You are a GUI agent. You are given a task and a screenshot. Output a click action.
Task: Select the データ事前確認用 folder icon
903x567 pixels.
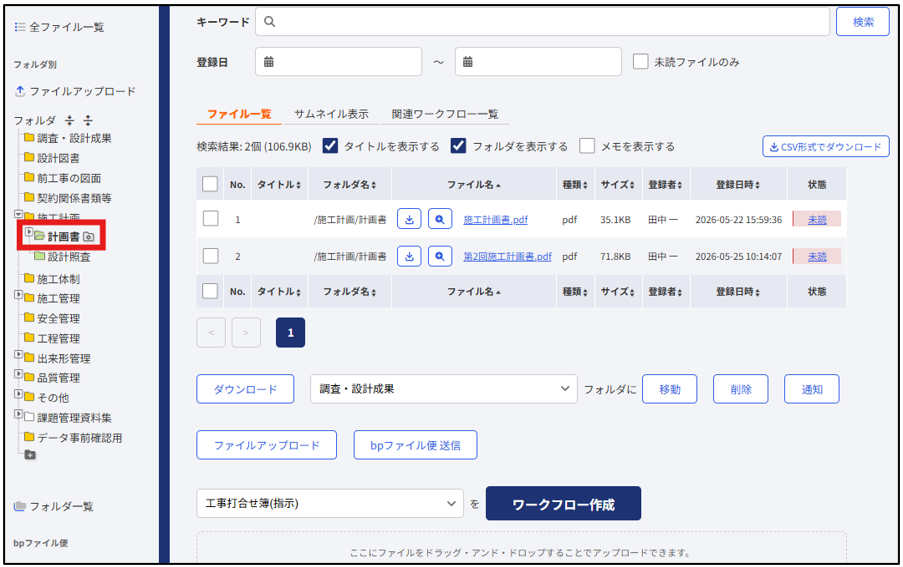coord(29,437)
